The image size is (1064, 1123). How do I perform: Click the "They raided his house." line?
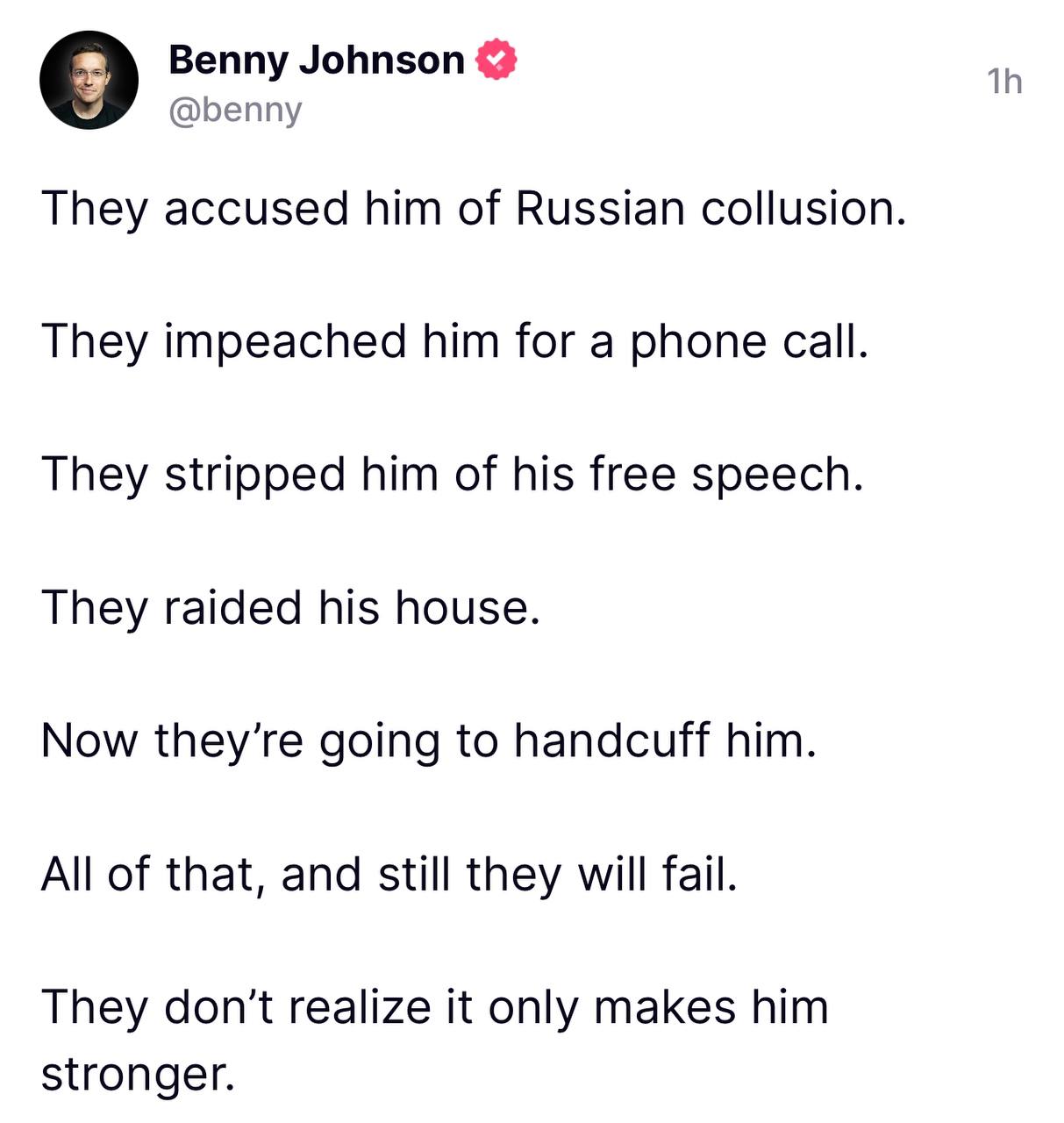pos(290,607)
